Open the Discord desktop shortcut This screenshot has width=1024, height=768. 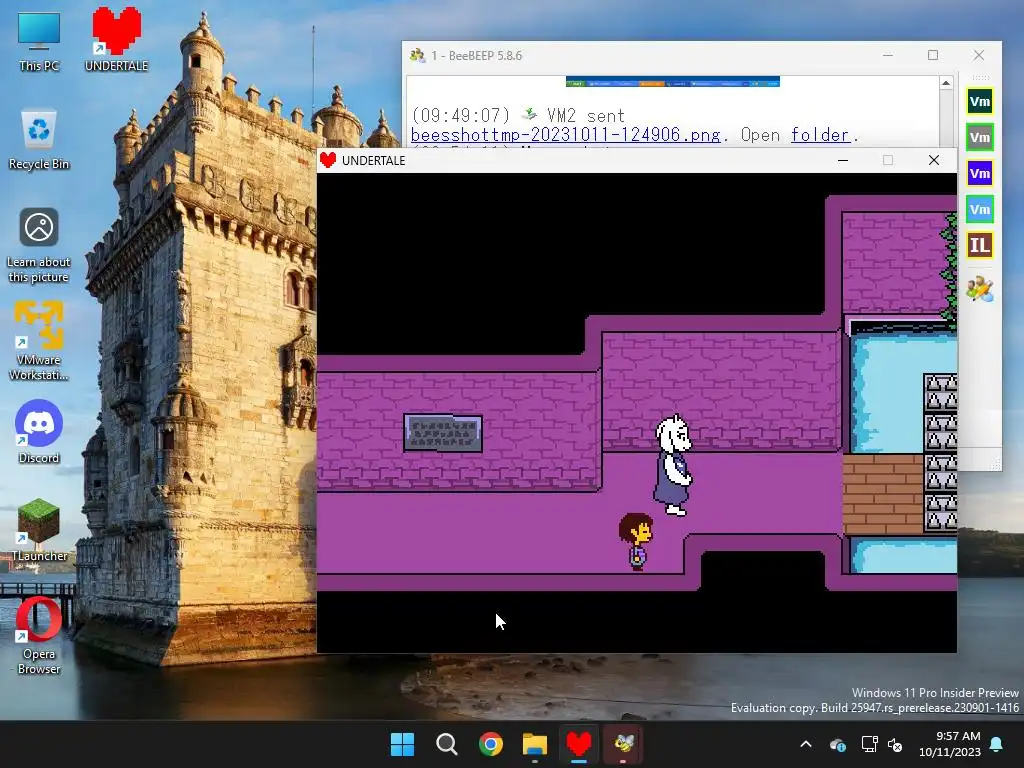tap(39, 432)
